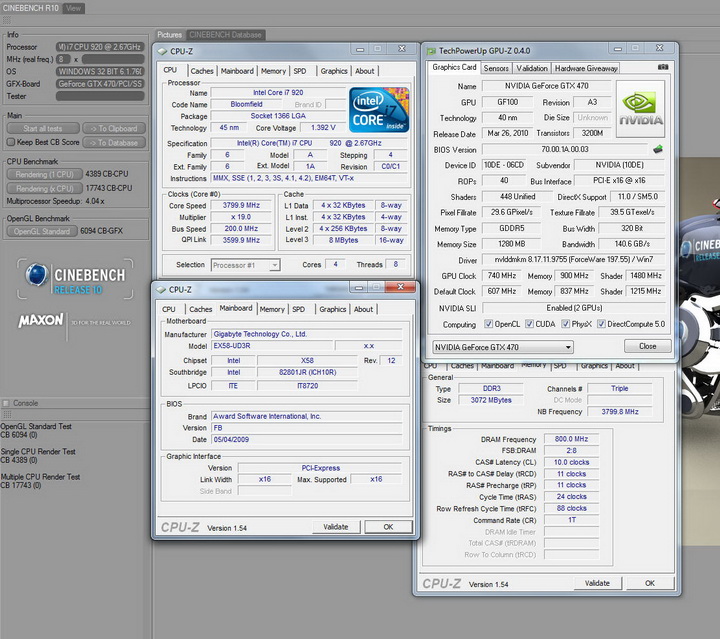Click the Processor field in Cinebench Info
Viewport: 720px width, 639px height.
click(x=100, y=47)
